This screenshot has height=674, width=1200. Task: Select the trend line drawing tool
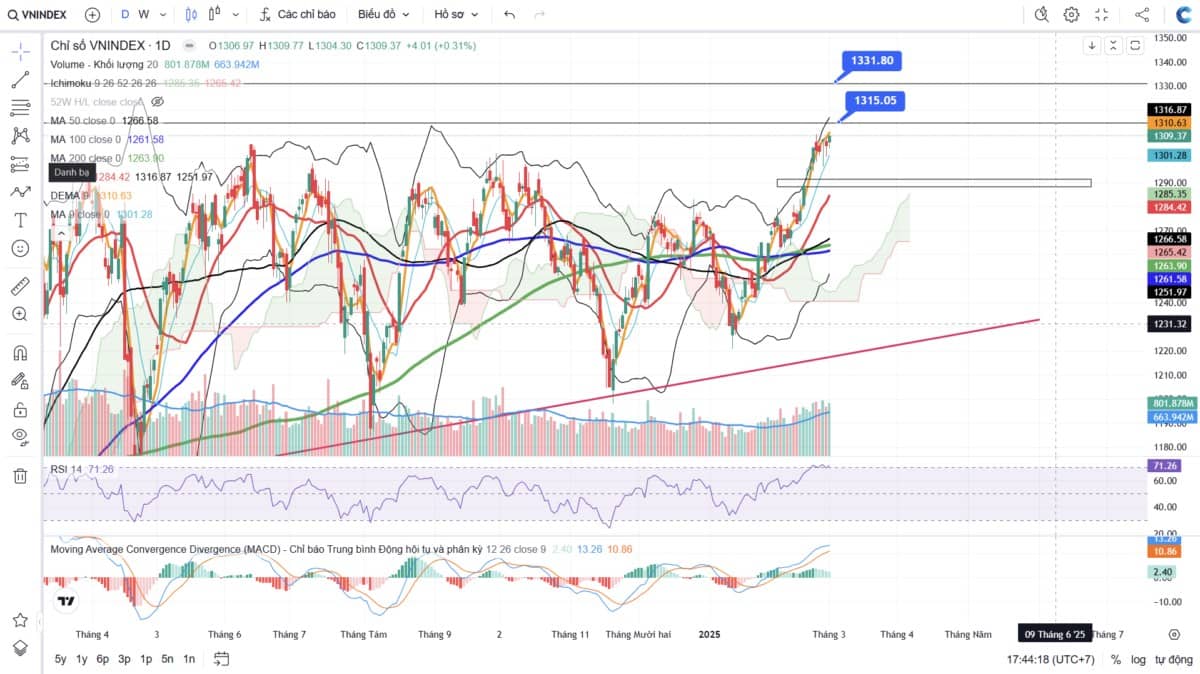20,80
